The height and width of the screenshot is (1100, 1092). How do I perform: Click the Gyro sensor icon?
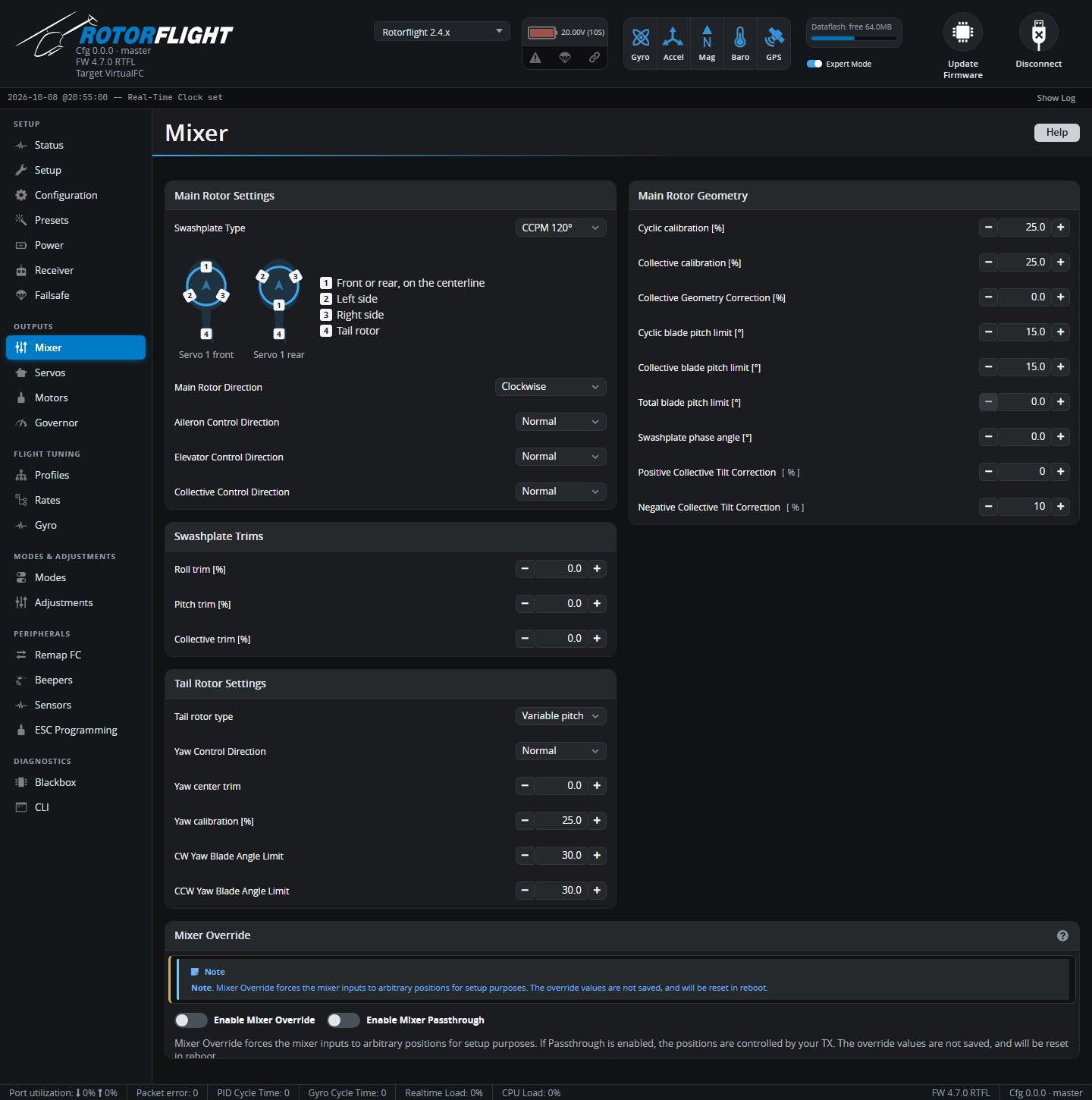coord(641,37)
